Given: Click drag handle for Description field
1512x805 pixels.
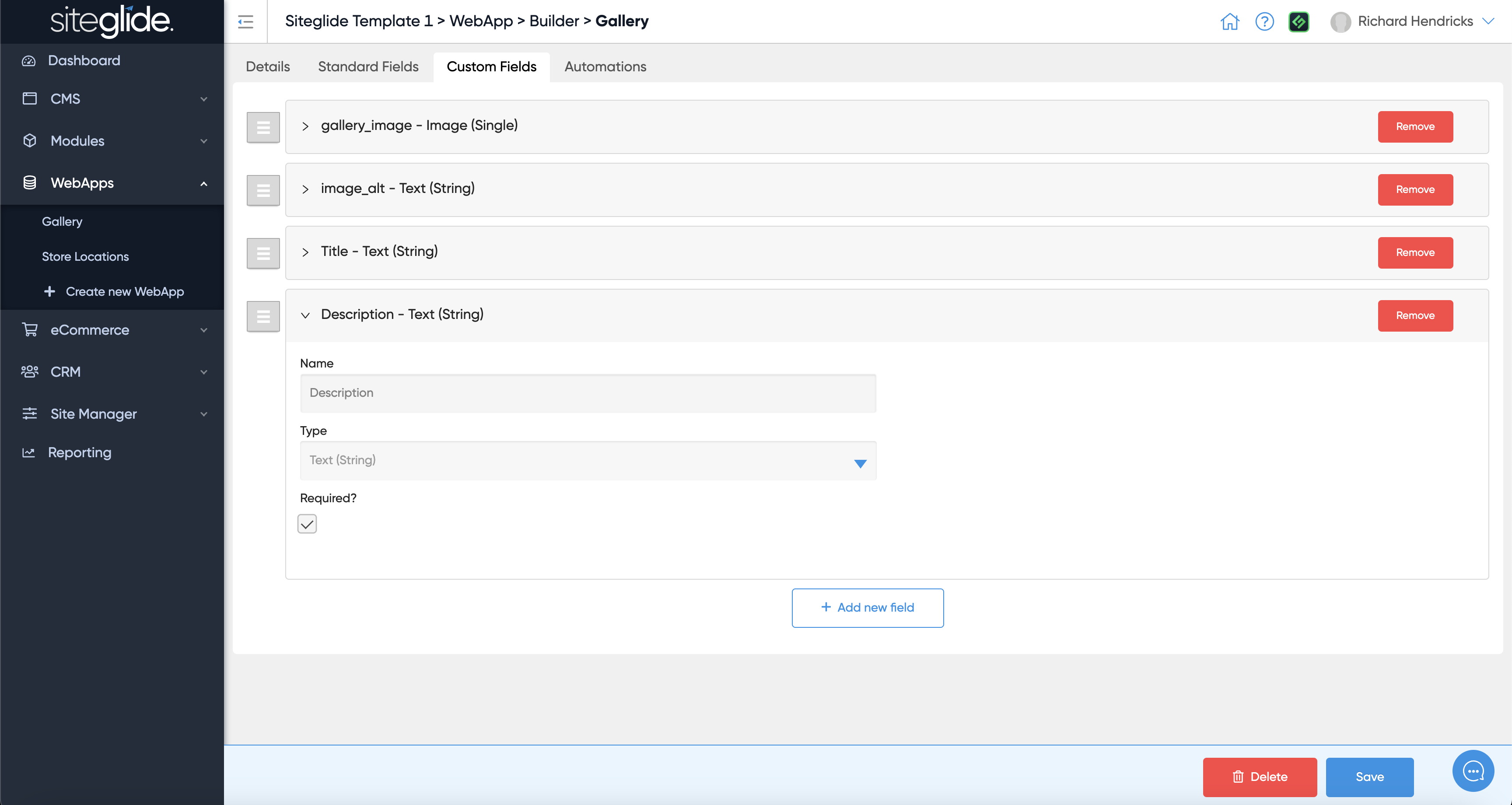Looking at the screenshot, I should [263, 316].
